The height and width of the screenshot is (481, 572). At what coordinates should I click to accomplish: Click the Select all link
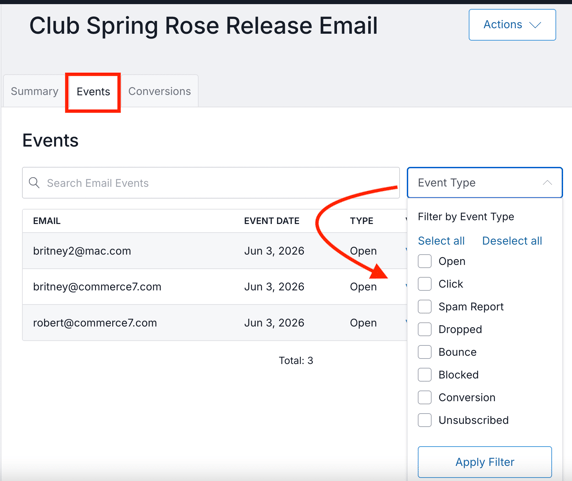click(x=441, y=241)
